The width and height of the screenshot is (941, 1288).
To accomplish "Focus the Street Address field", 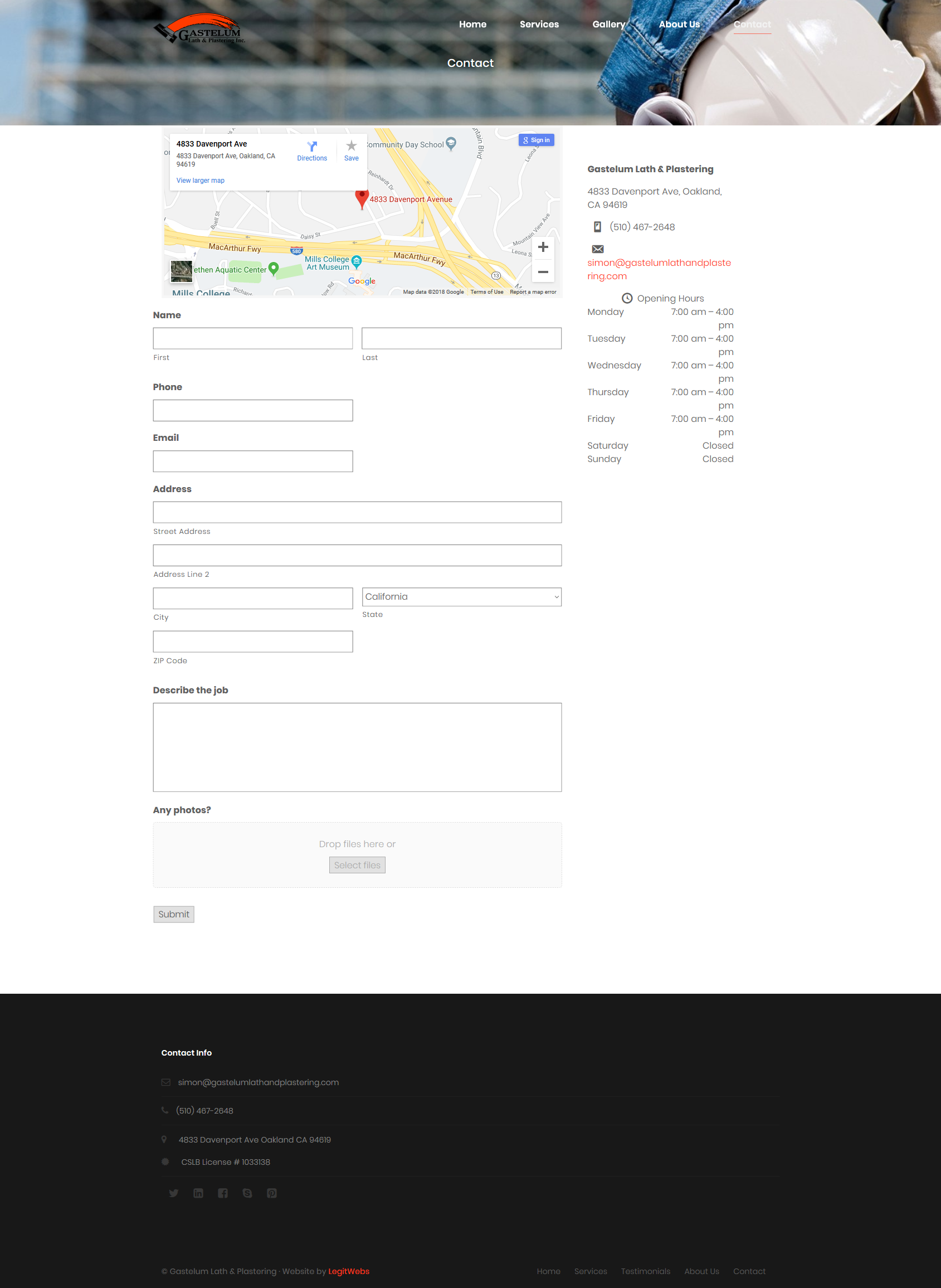I will click(357, 513).
